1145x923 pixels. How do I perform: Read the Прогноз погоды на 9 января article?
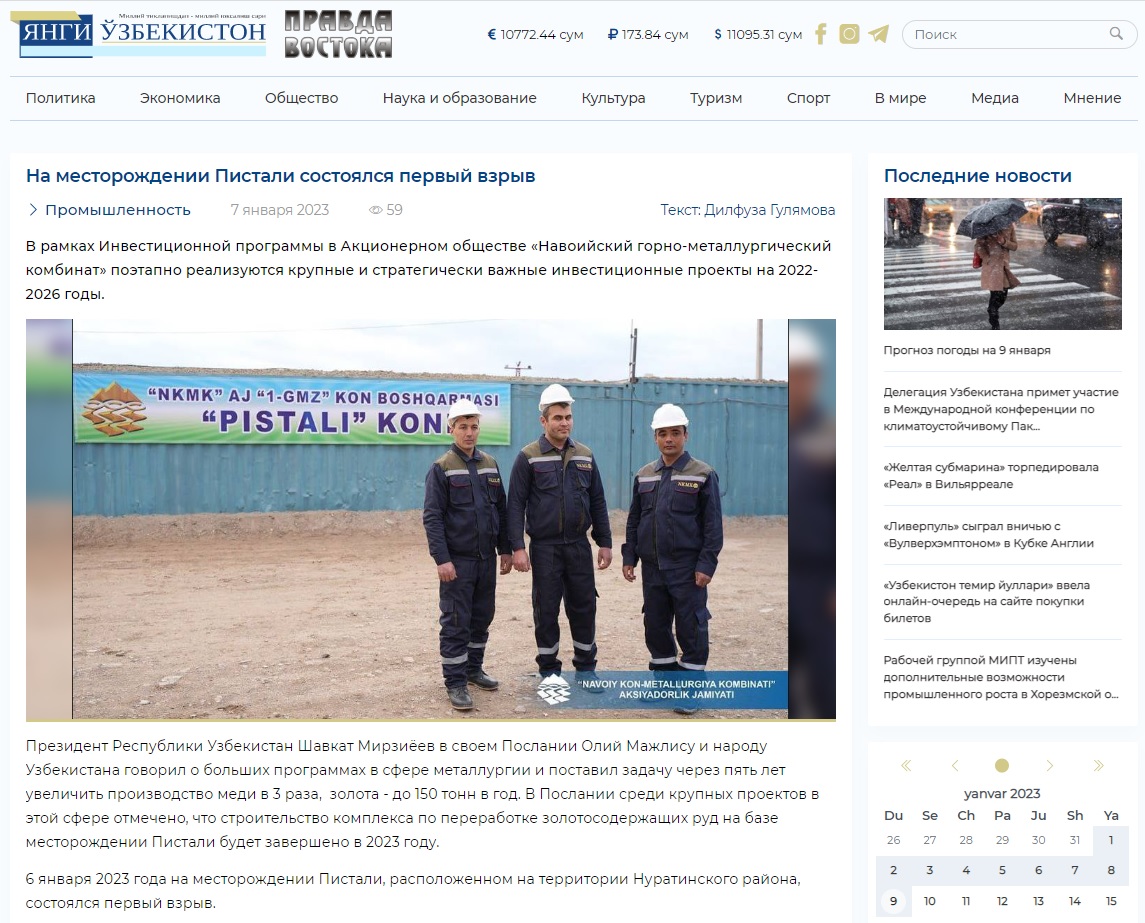coord(966,351)
